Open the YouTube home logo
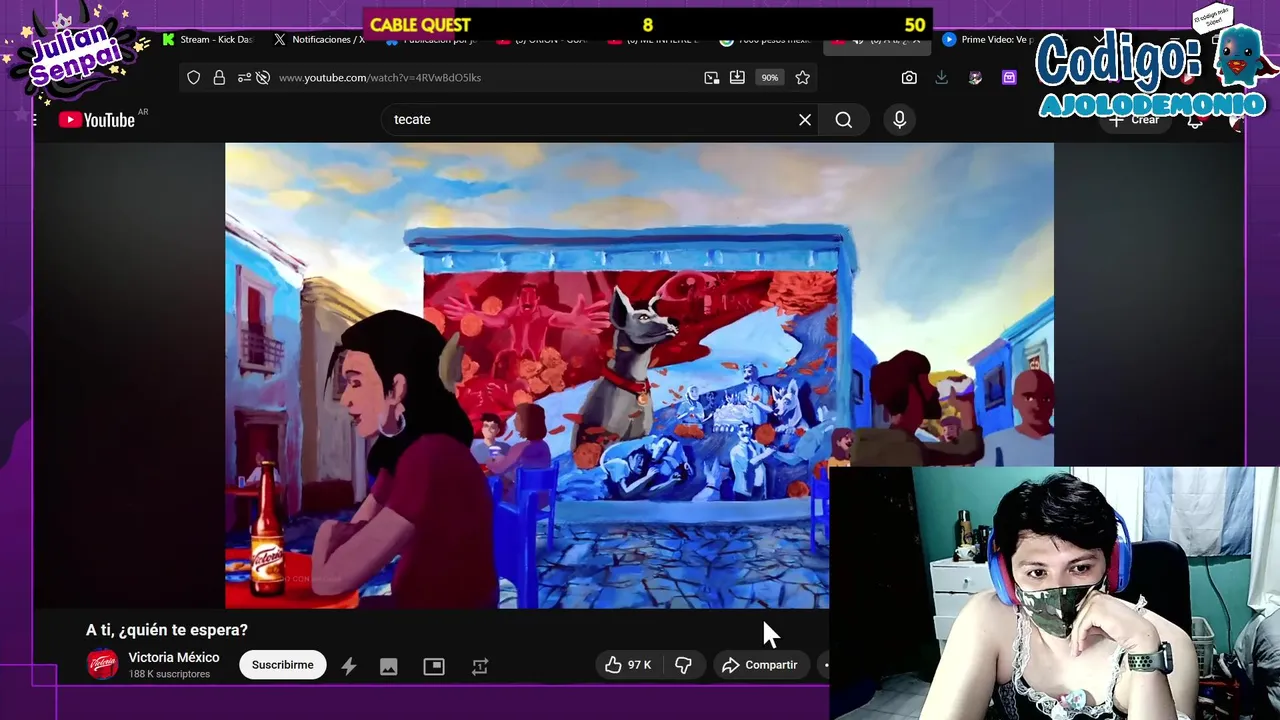 click(97, 120)
